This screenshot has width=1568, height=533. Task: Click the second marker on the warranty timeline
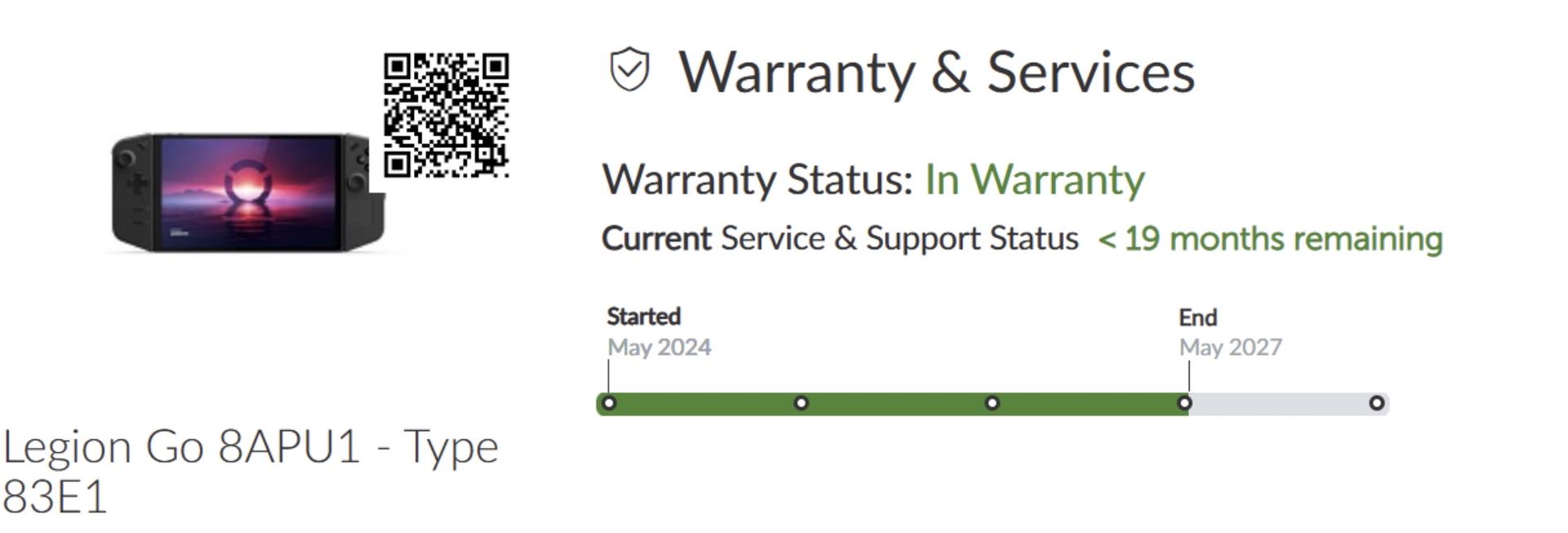click(x=801, y=403)
